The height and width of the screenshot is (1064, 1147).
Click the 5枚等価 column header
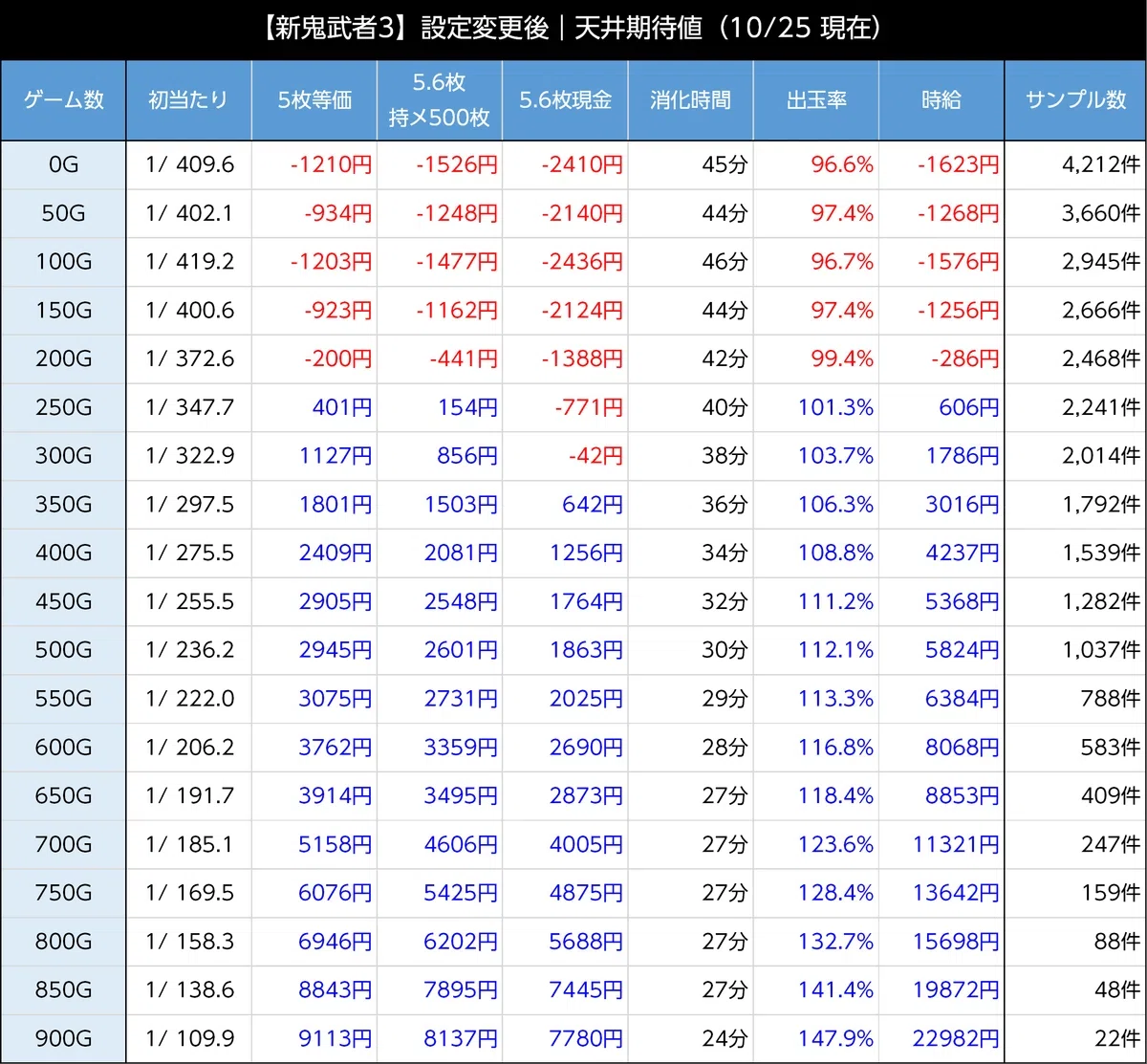(x=314, y=100)
